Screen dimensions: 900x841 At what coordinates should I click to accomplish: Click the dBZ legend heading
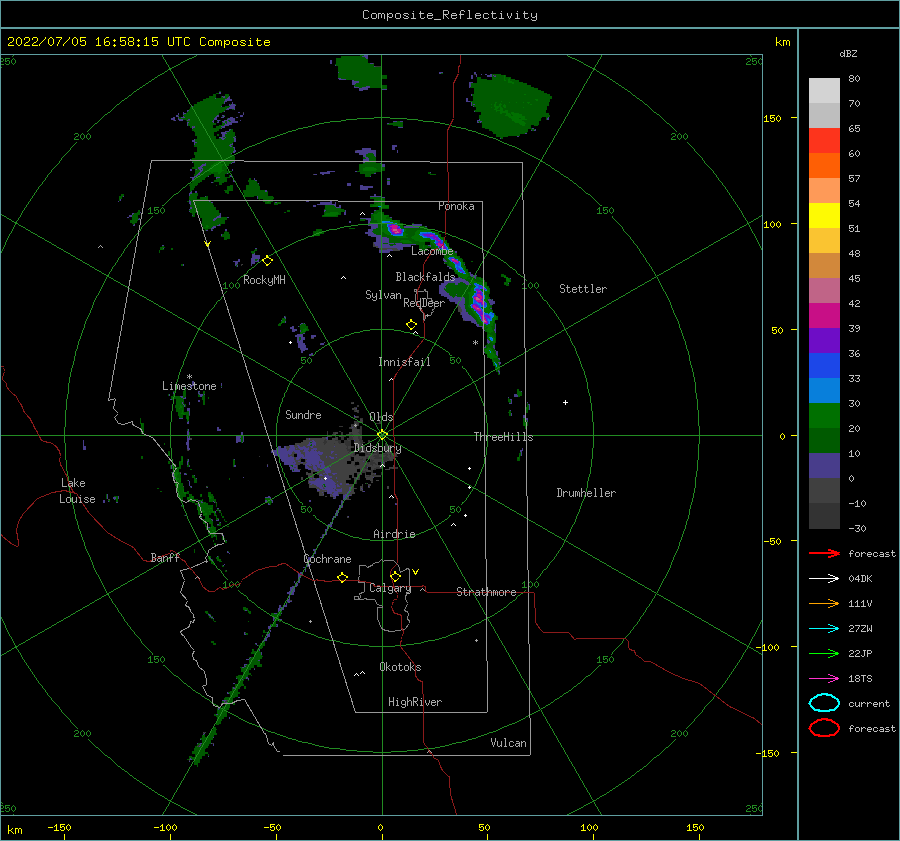tap(848, 53)
